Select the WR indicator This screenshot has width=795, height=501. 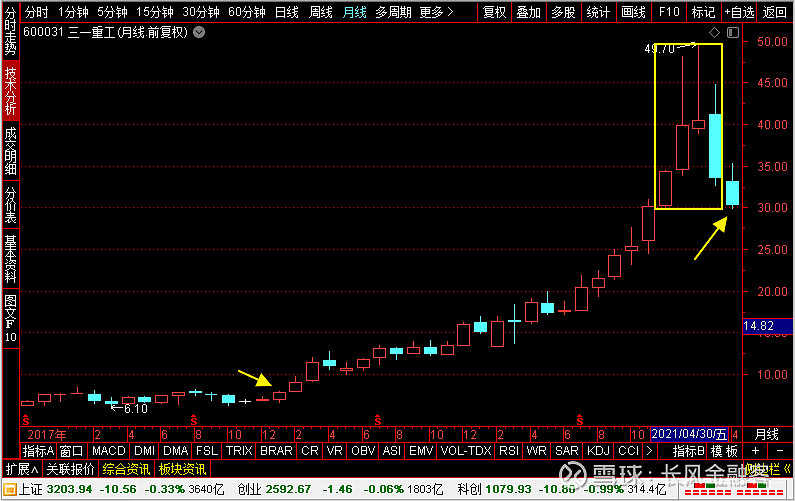pos(536,450)
